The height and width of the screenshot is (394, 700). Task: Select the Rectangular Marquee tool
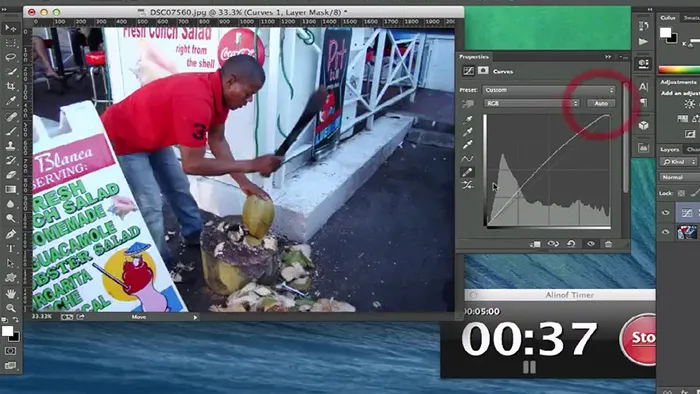point(10,43)
